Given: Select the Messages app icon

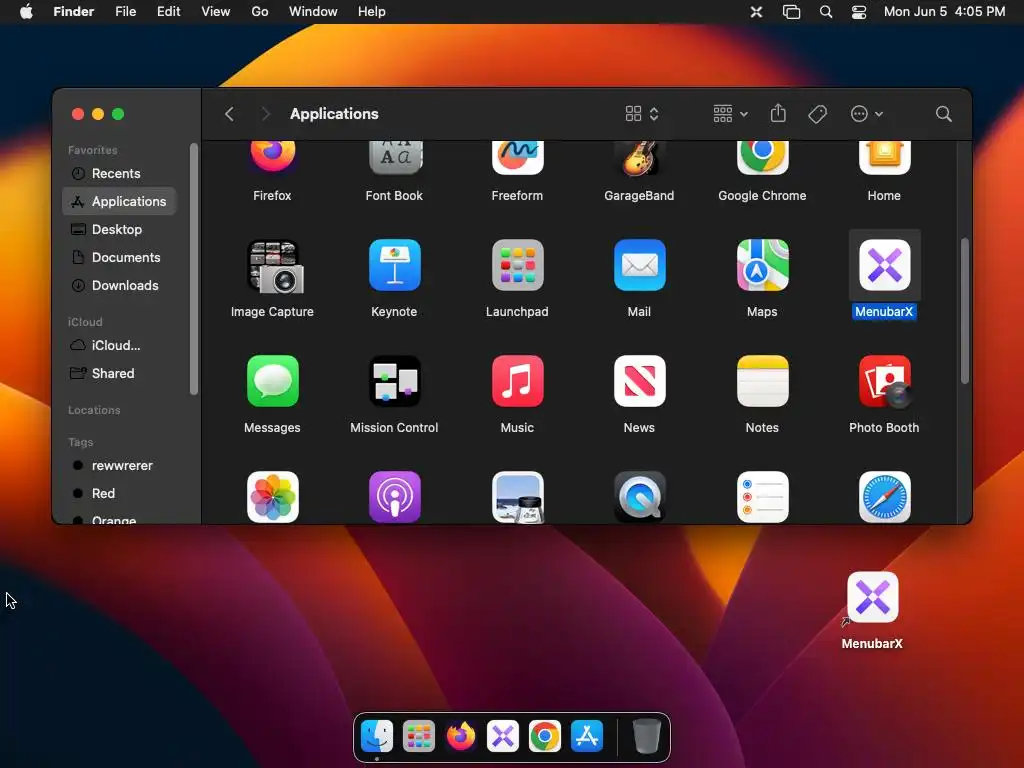Looking at the screenshot, I should (x=272, y=381).
